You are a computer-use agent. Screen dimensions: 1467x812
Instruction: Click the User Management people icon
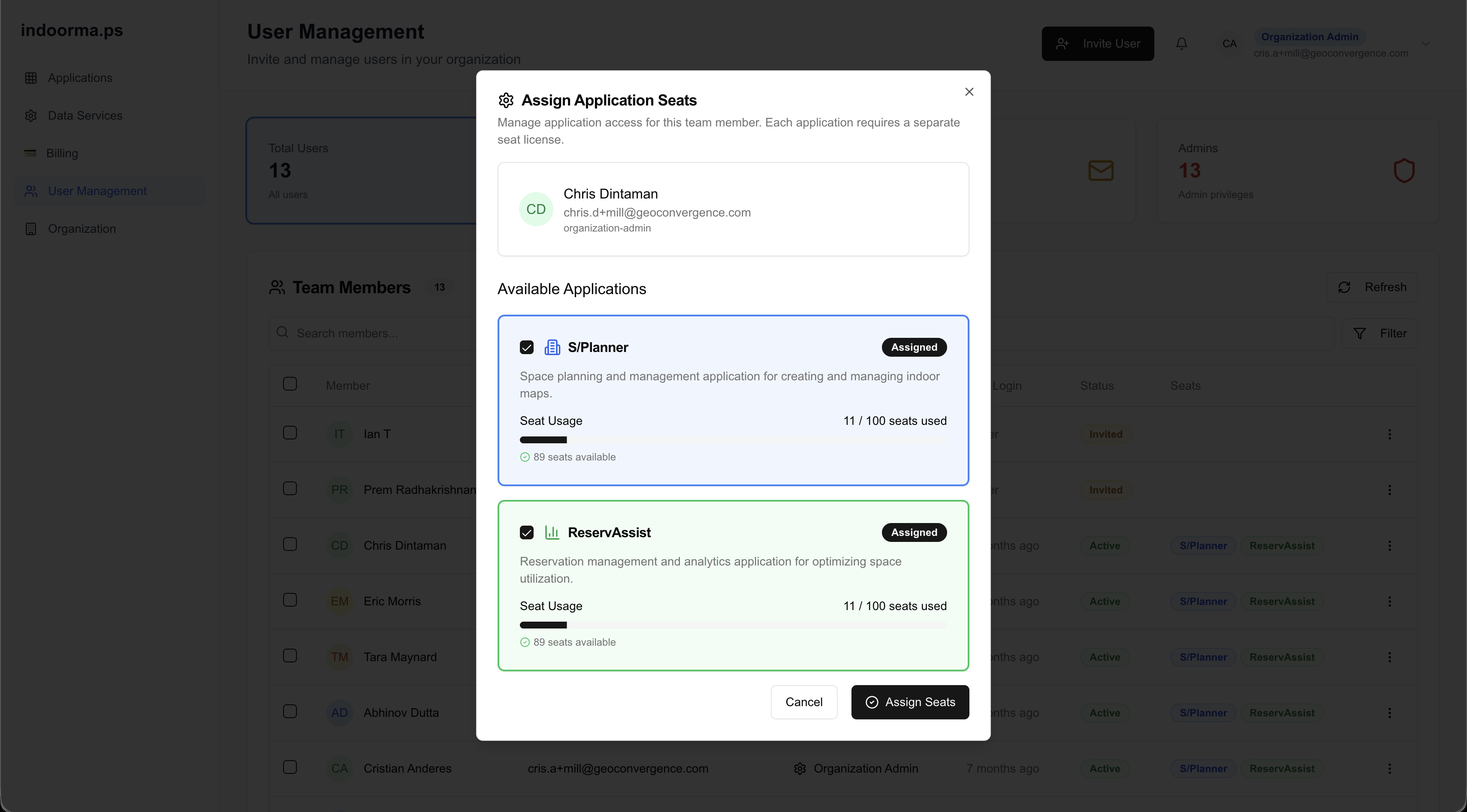(31, 191)
